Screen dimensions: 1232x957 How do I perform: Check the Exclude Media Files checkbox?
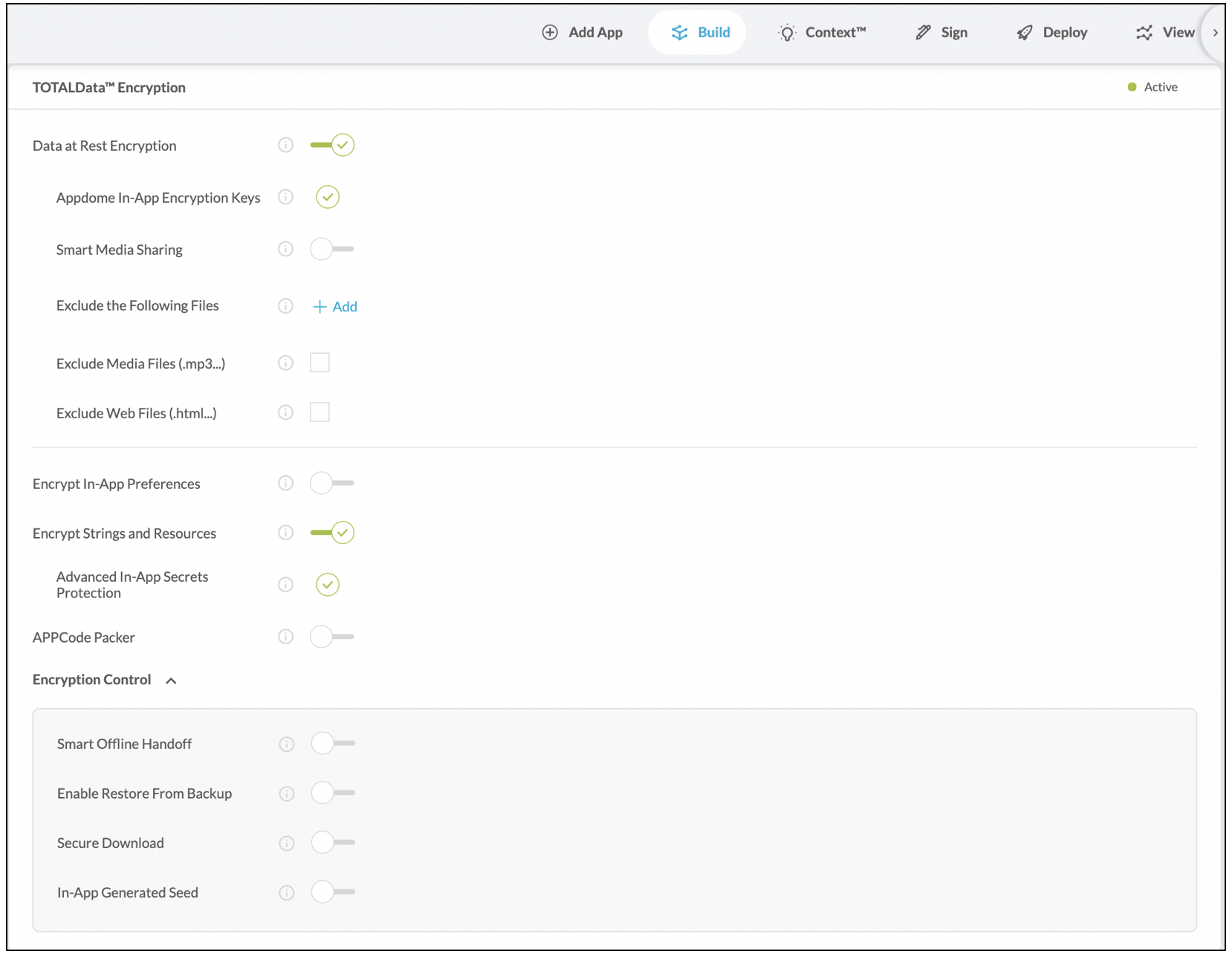(320, 363)
